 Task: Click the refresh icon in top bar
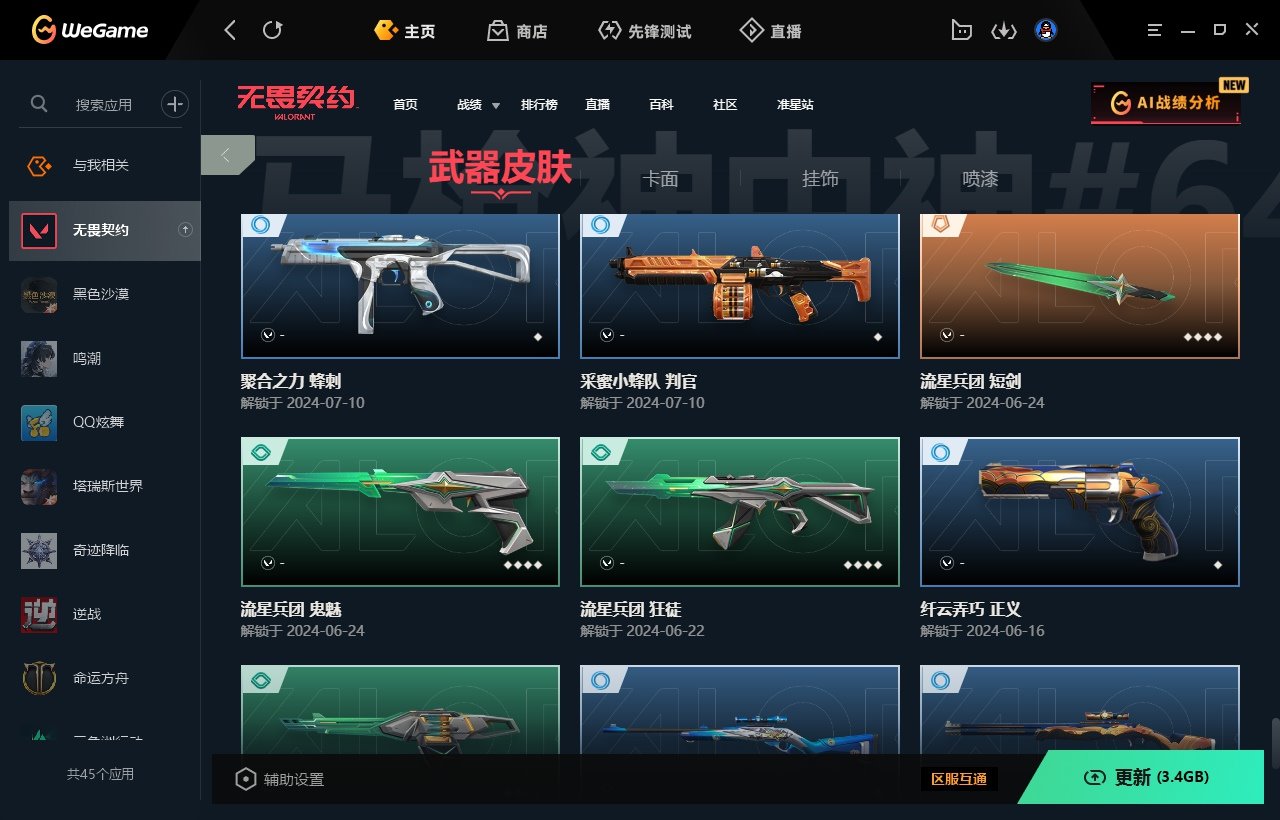tap(272, 31)
